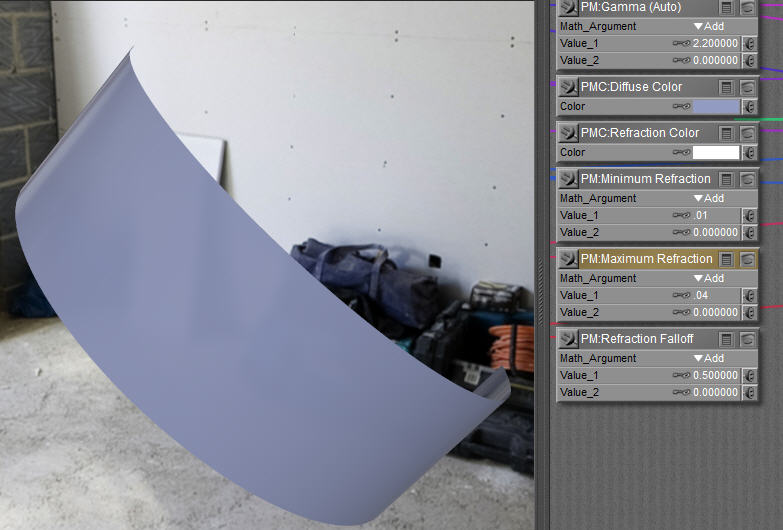Click animation key icon beside Gamma Value_1
The width and height of the screenshot is (783, 530).
(x=682, y=44)
